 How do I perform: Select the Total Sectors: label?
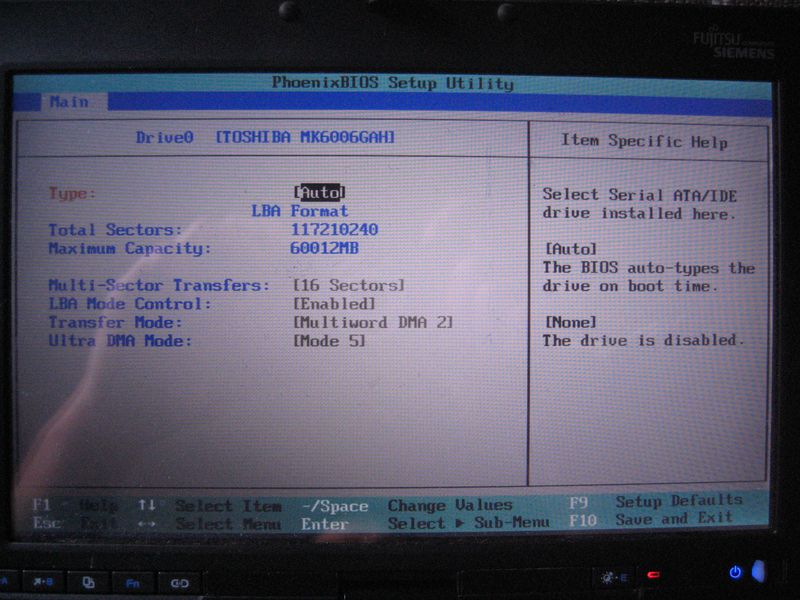(115, 230)
